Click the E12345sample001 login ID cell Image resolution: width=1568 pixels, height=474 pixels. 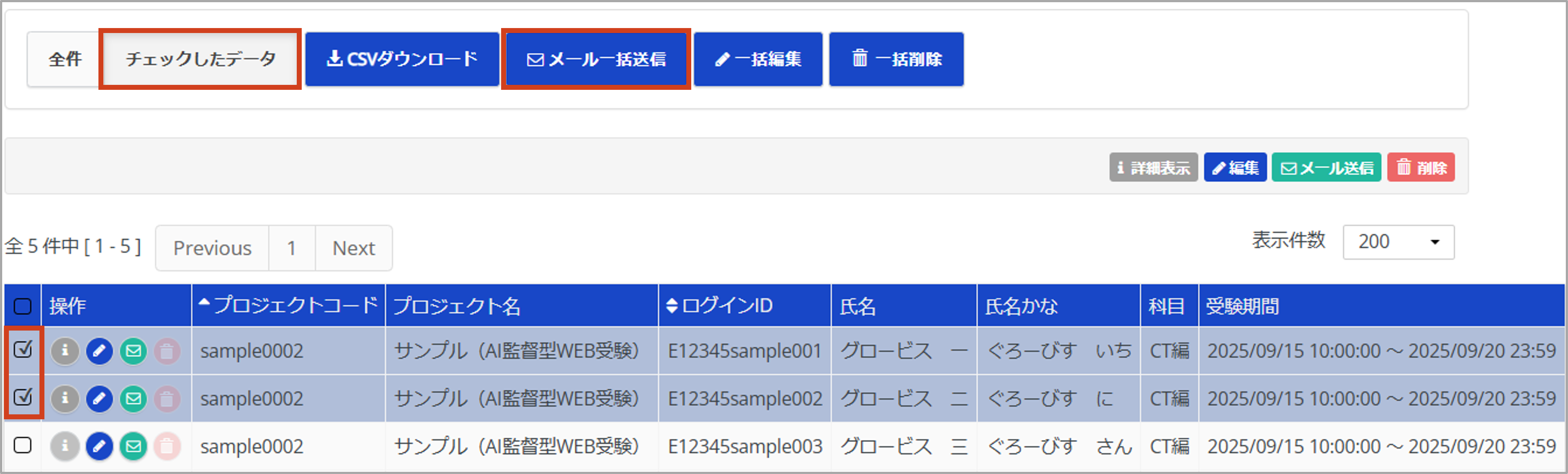point(745,351)
